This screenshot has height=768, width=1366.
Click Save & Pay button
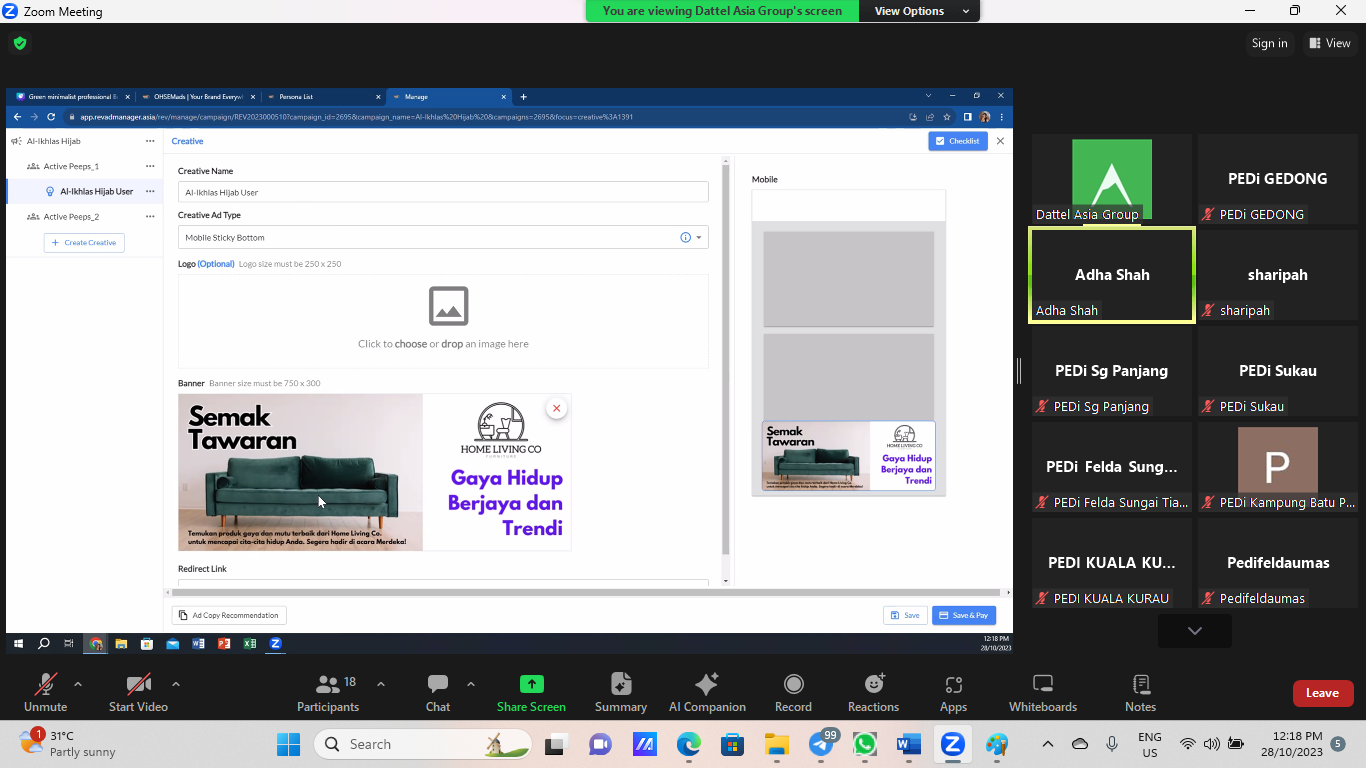click(964, 615)
